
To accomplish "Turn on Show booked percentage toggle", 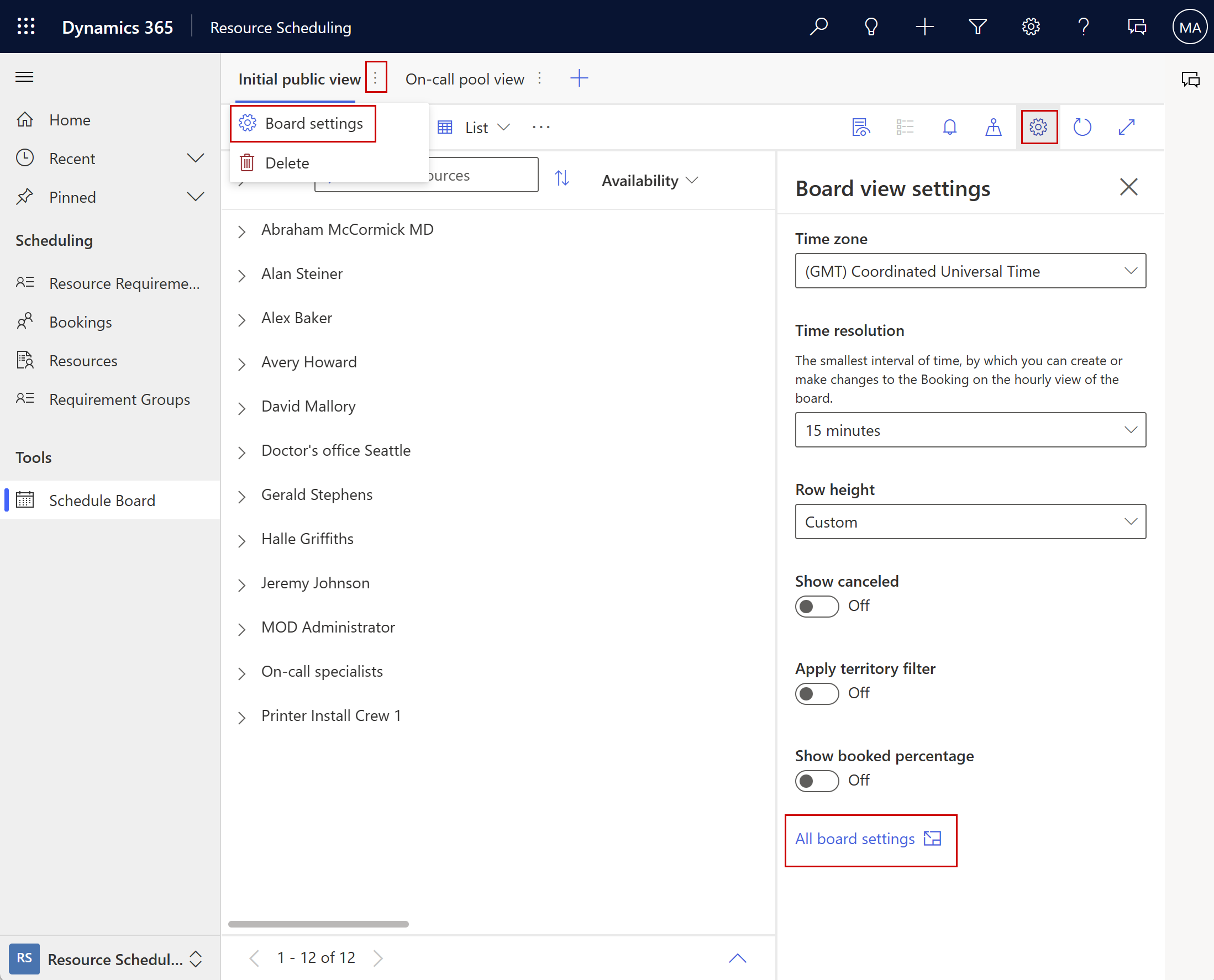I will click(815, 780).
